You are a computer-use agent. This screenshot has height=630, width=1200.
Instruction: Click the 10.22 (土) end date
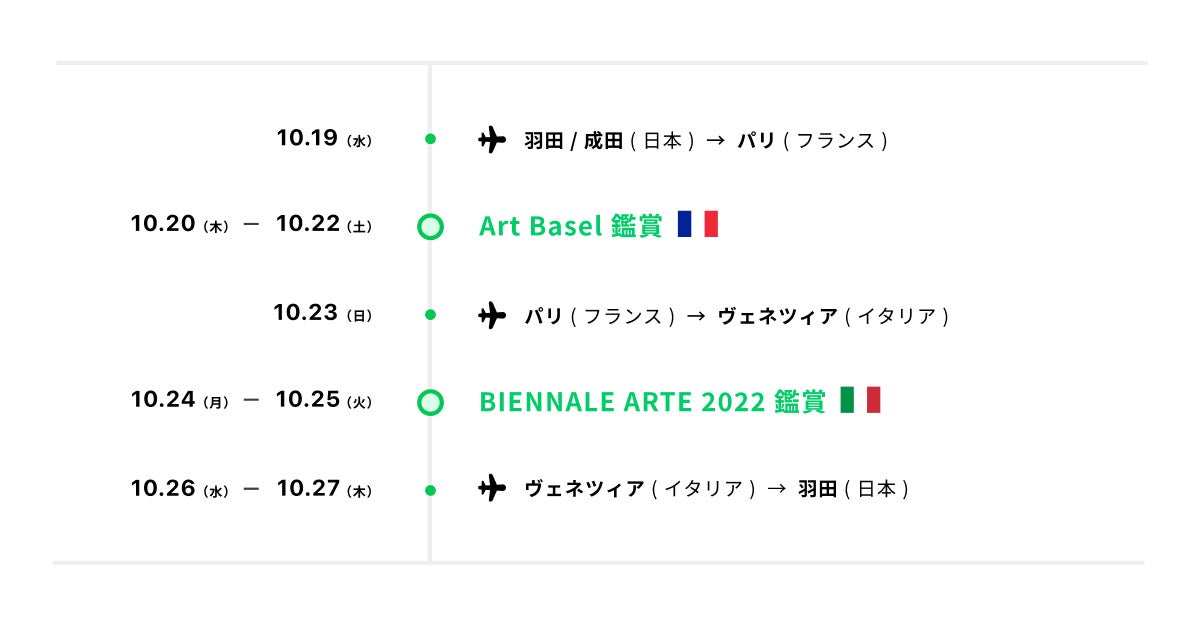(324, 225)
